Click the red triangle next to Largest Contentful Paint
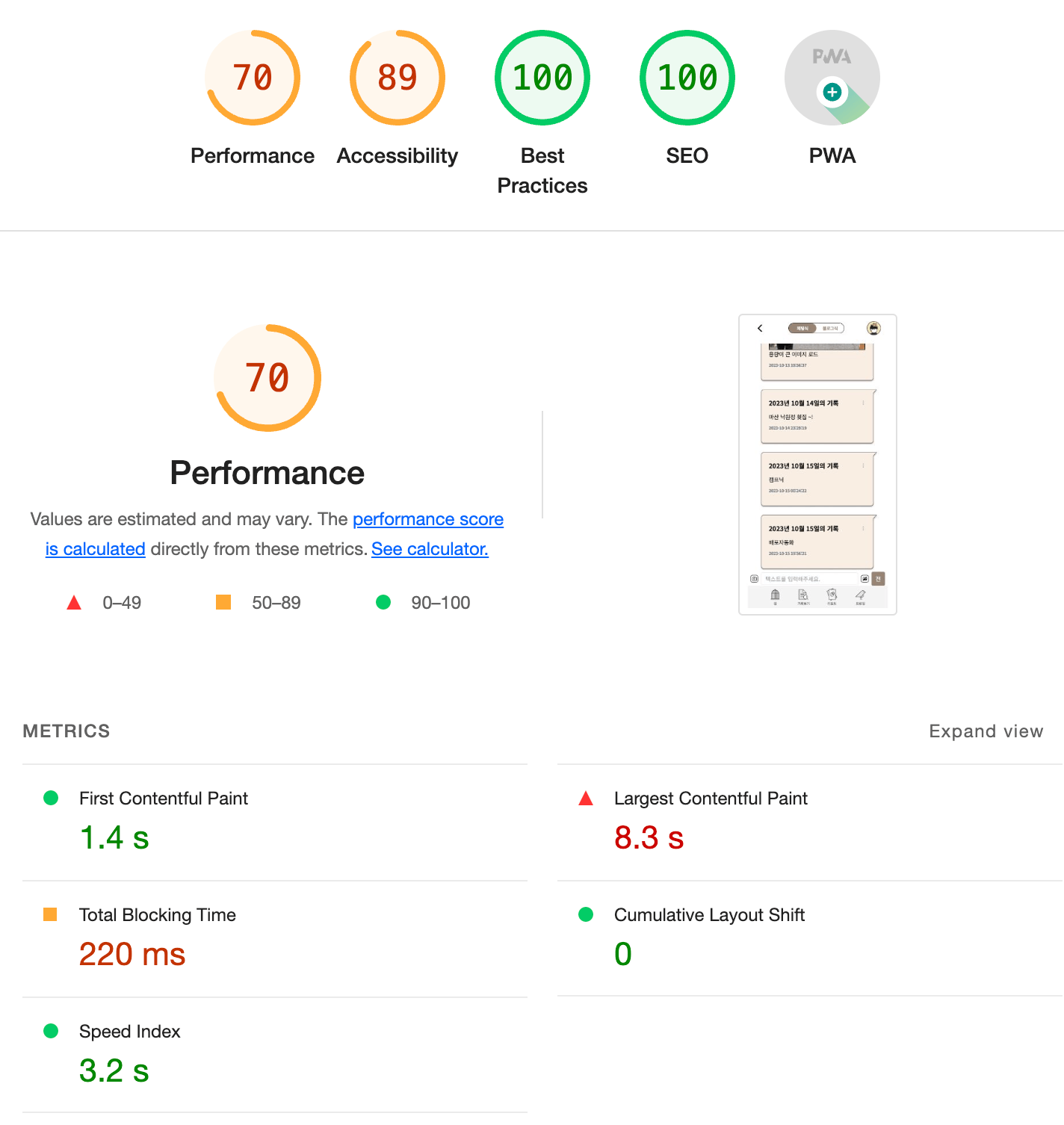This screenshot has height=1125, width=1064. tap(586, 799)
